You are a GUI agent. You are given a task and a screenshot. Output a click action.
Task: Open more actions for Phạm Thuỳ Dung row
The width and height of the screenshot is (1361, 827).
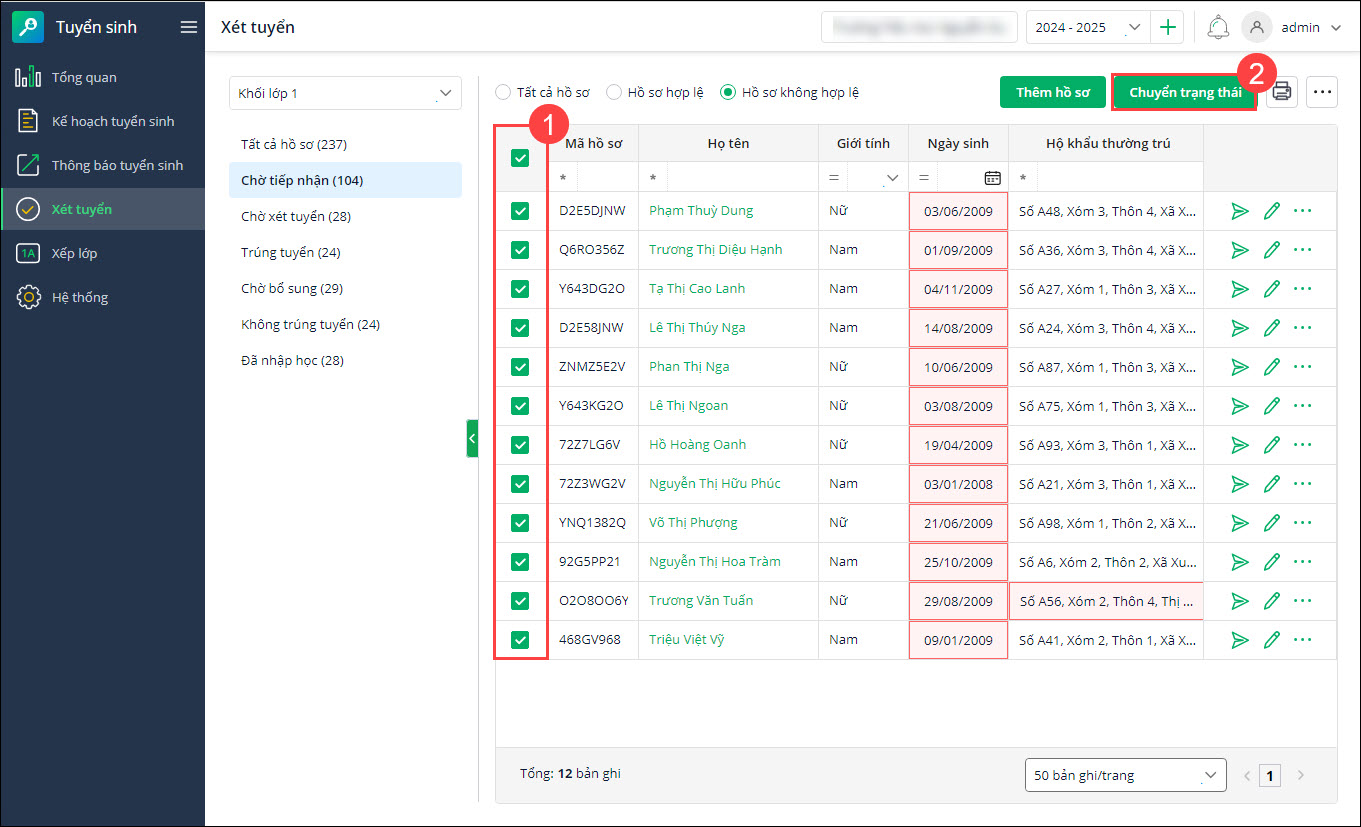pos(1302,211)
